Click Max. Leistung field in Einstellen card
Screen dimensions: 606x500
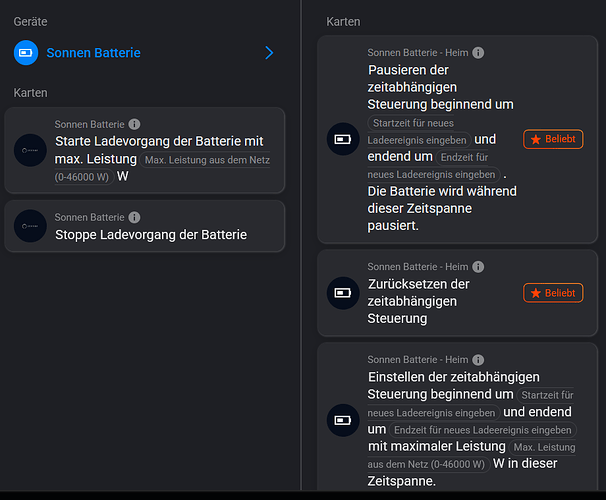[x=472, y=455]
